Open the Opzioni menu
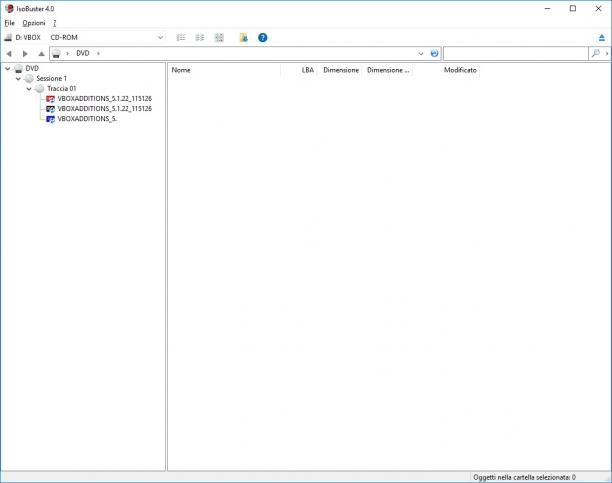This screenshot has height=483, width=612. pyautogui.click(x=34, y=23)
